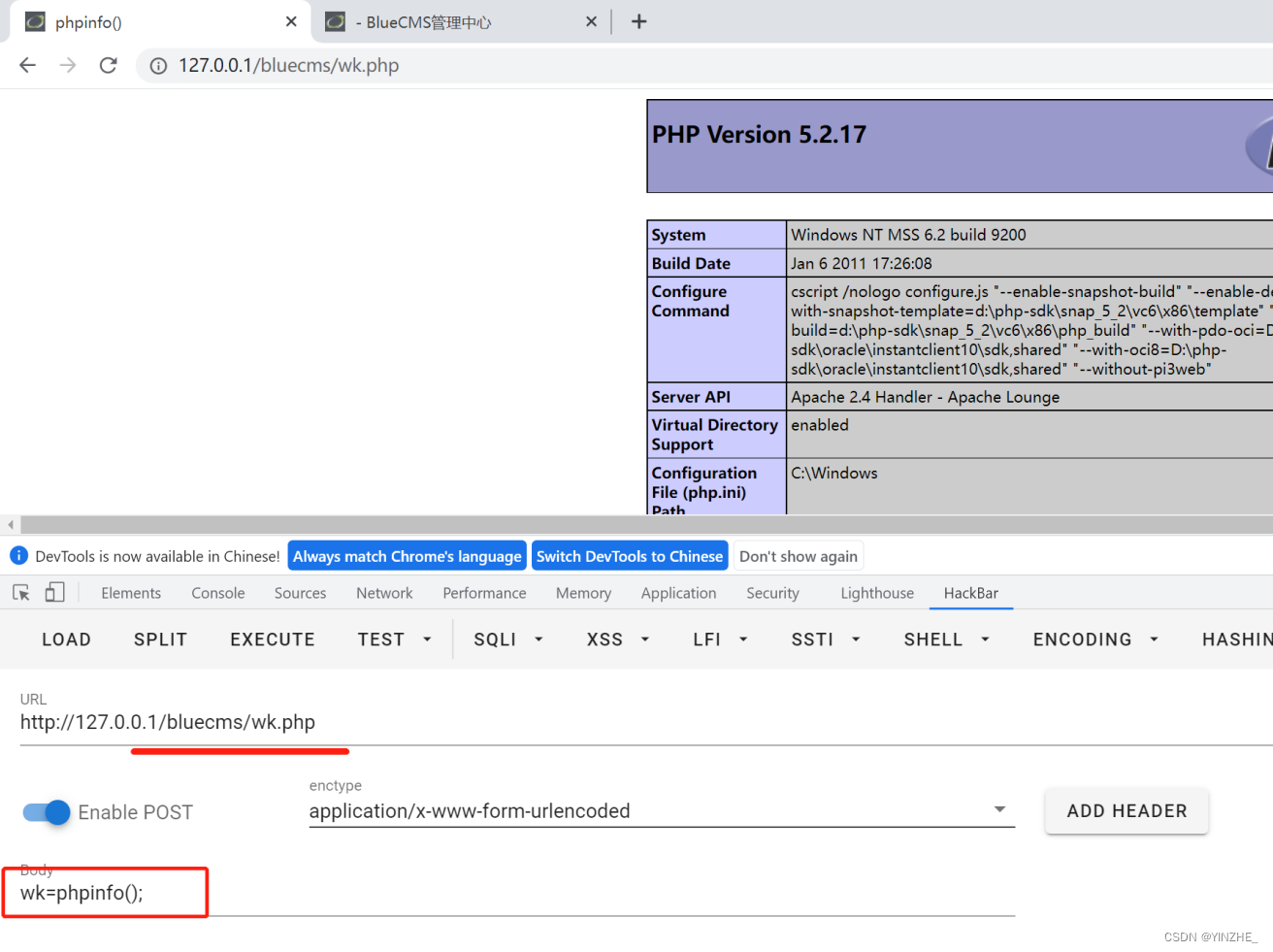
Task: Click Switch DevTools to Chinese button
Action: [630, 556]
